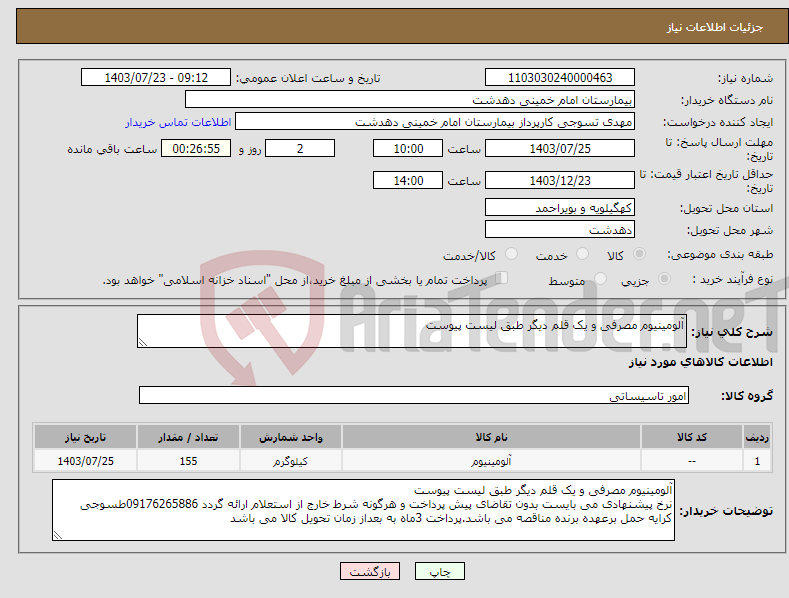This screenshot has width=789, height=598.
Task: Click the need number field 1103030240000463
Action: pos(560,78)
